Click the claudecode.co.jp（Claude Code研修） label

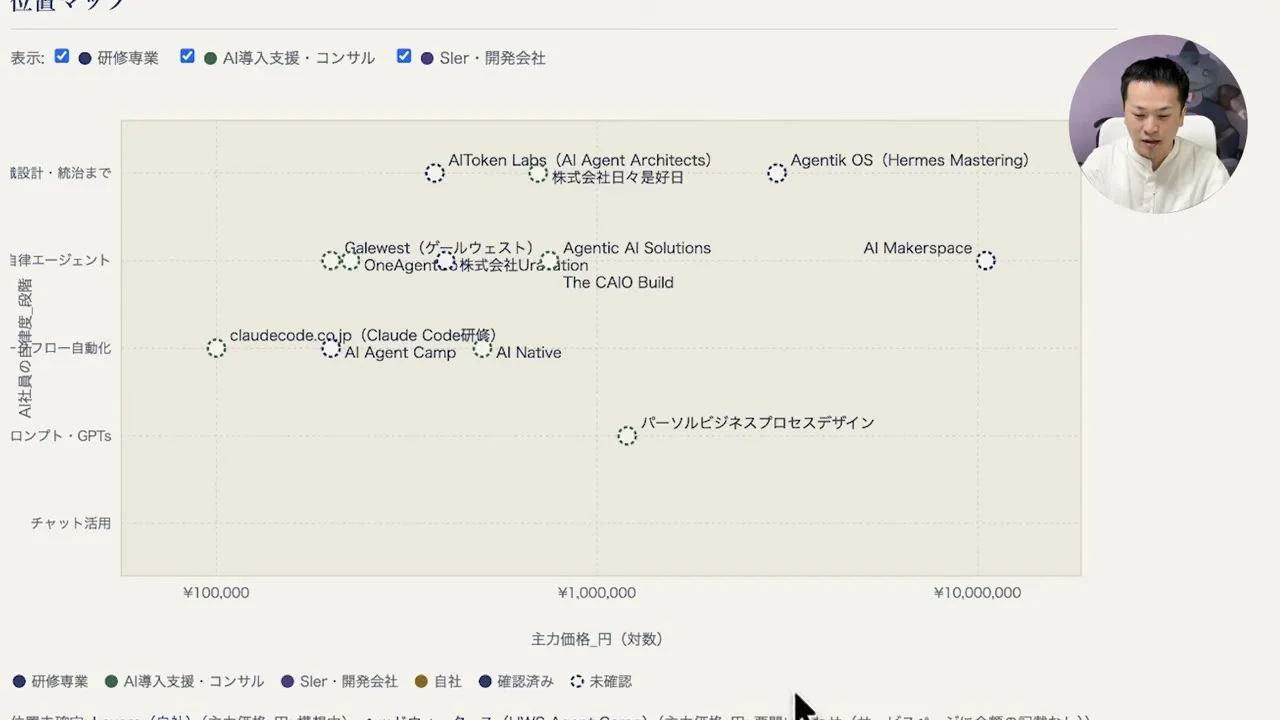363,335
